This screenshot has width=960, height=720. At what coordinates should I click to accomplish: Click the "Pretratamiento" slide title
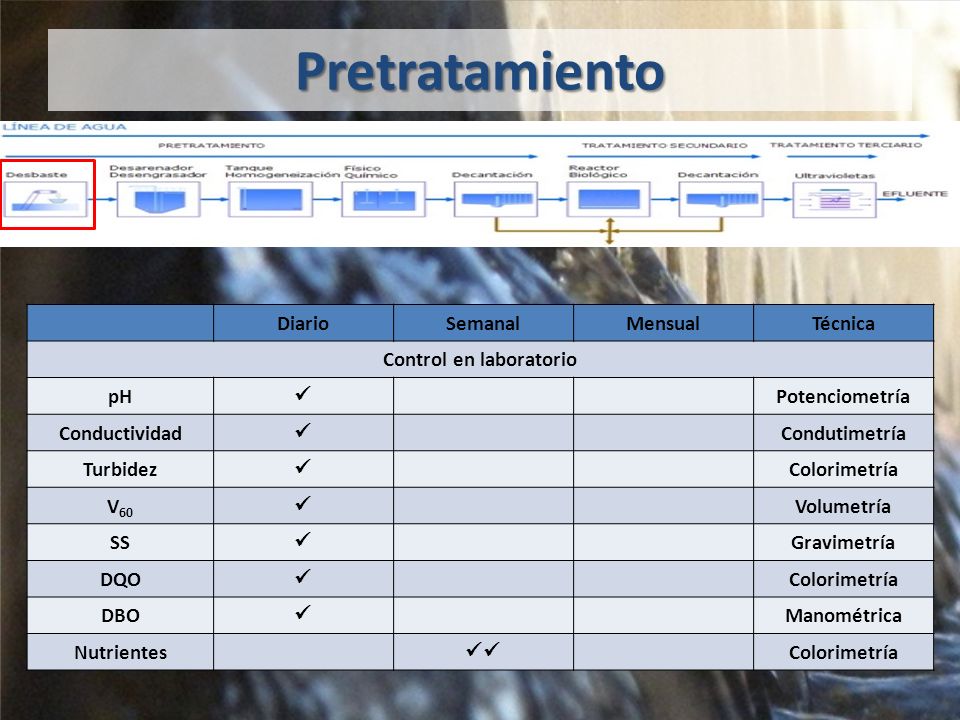[481, 71]
